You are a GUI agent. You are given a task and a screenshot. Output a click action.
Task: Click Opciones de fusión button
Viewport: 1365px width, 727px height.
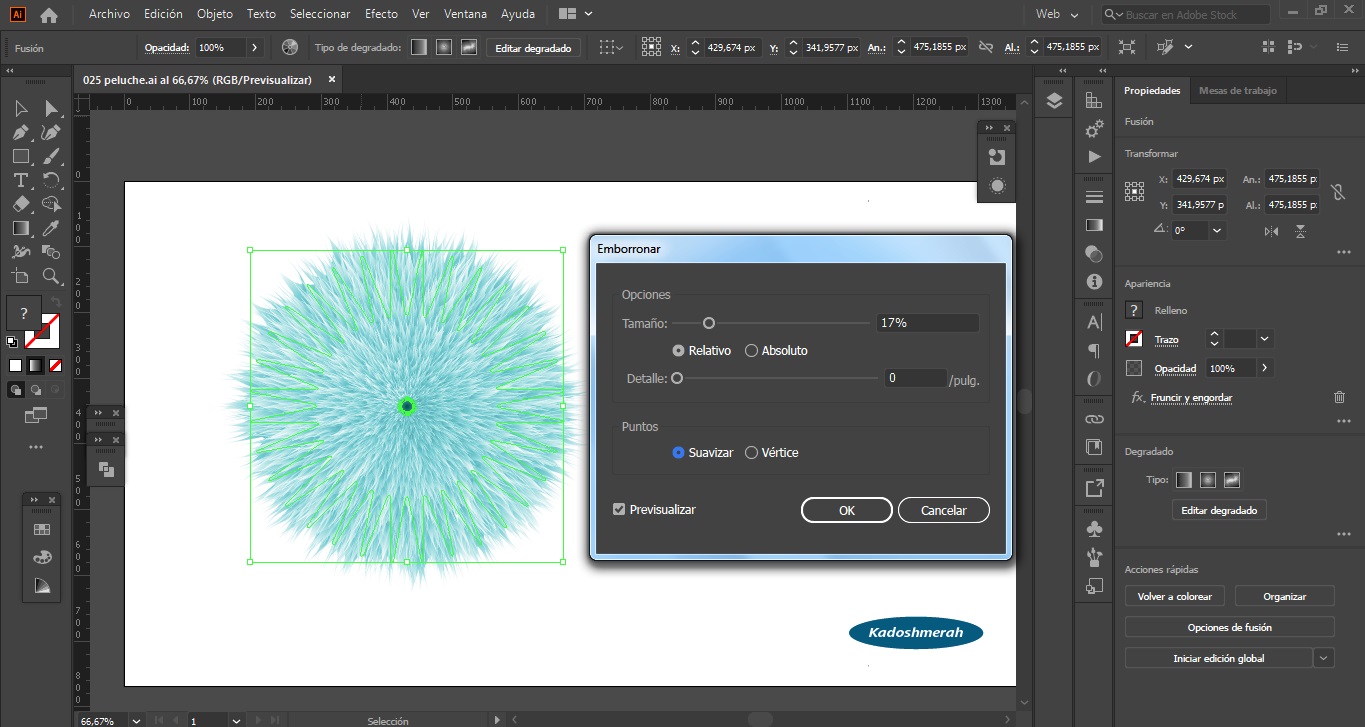(1230, 627)
